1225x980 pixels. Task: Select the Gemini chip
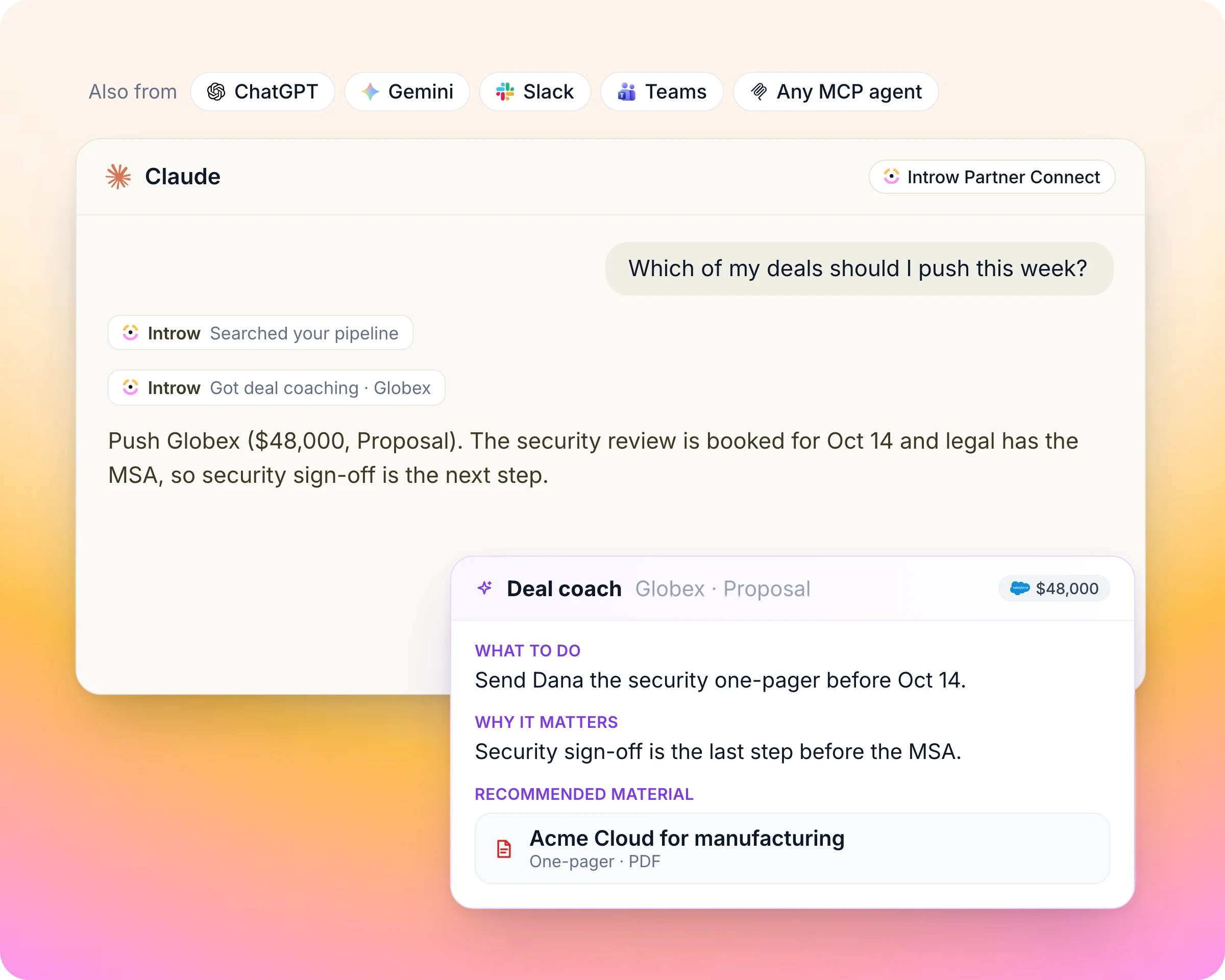point(407,91)
